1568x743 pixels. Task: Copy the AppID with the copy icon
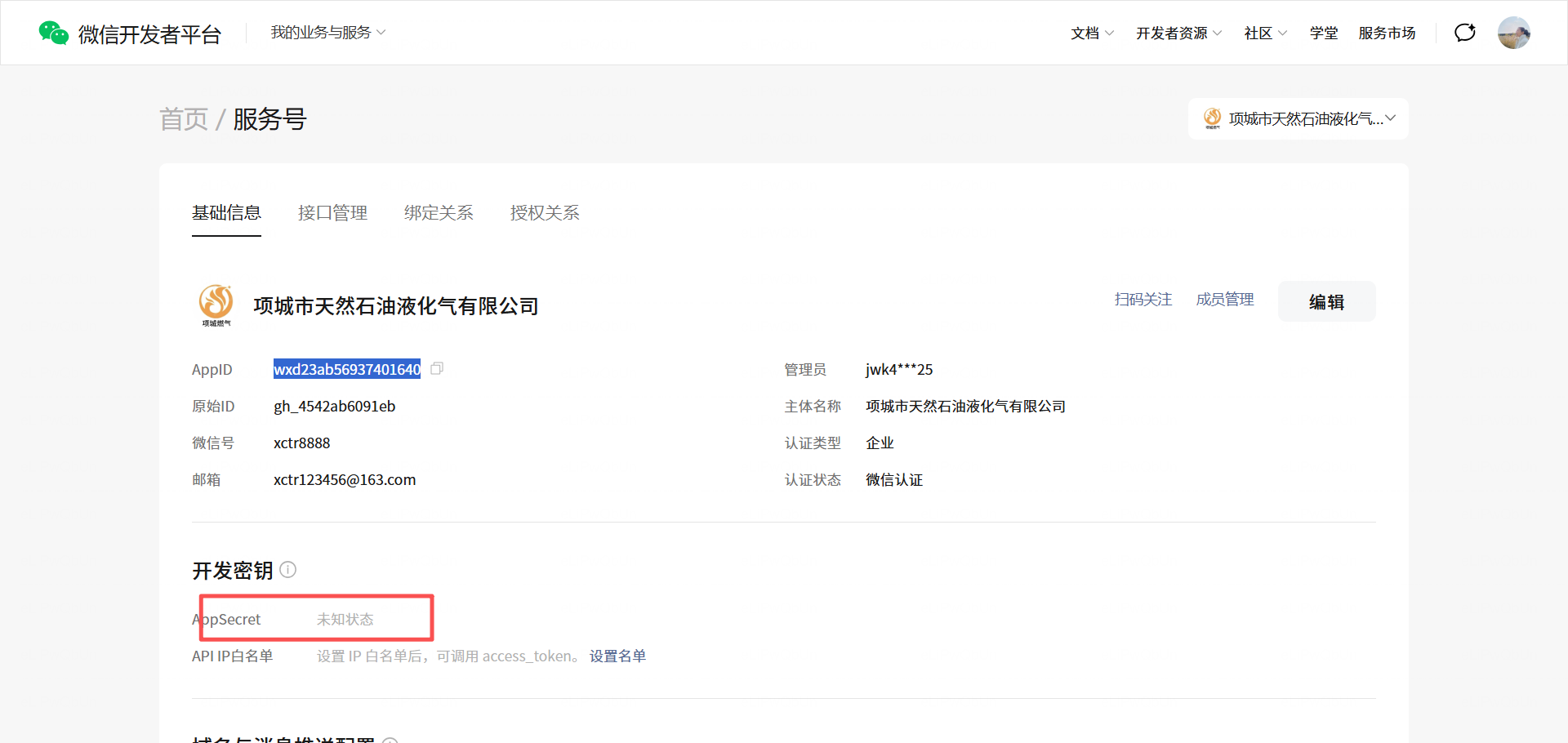pyautogui.click(x=437, y=369)
